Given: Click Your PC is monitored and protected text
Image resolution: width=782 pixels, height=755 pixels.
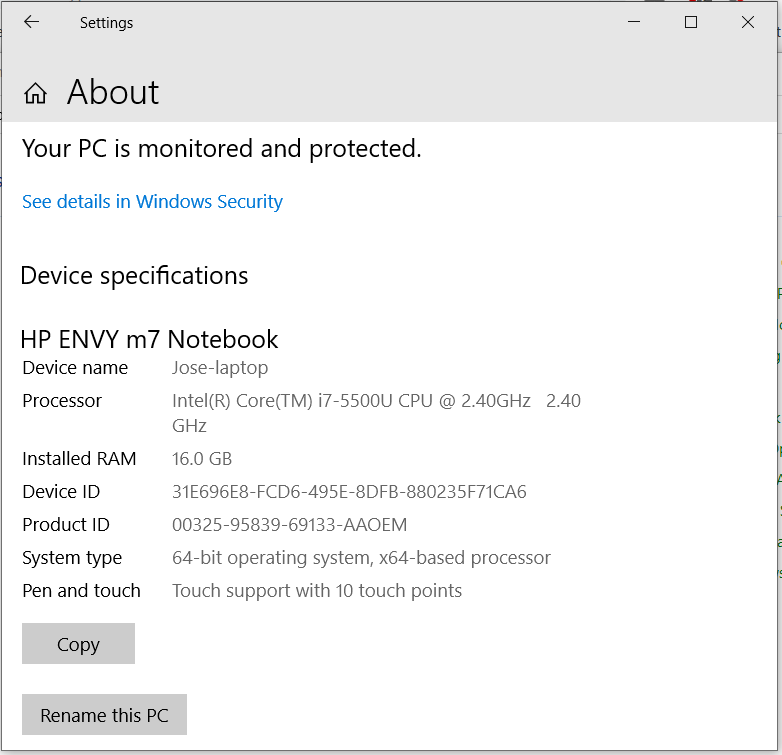Looking at the screenshot, I should [222, 149].
